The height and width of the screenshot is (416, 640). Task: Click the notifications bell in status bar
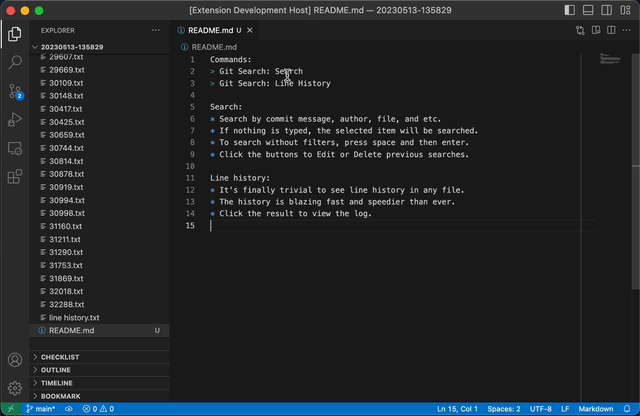pos(627,409)
